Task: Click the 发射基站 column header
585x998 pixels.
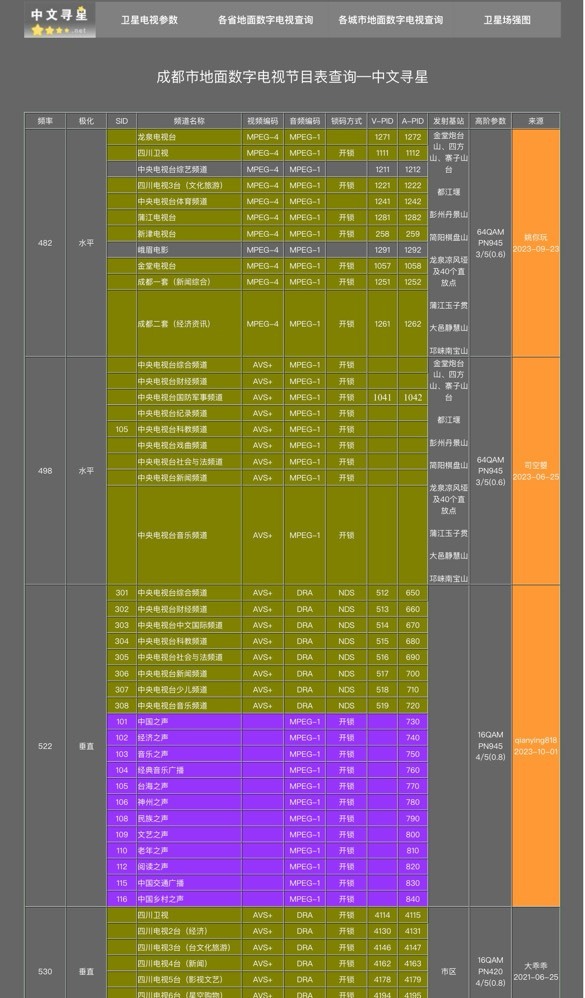Action: point(449,121)
